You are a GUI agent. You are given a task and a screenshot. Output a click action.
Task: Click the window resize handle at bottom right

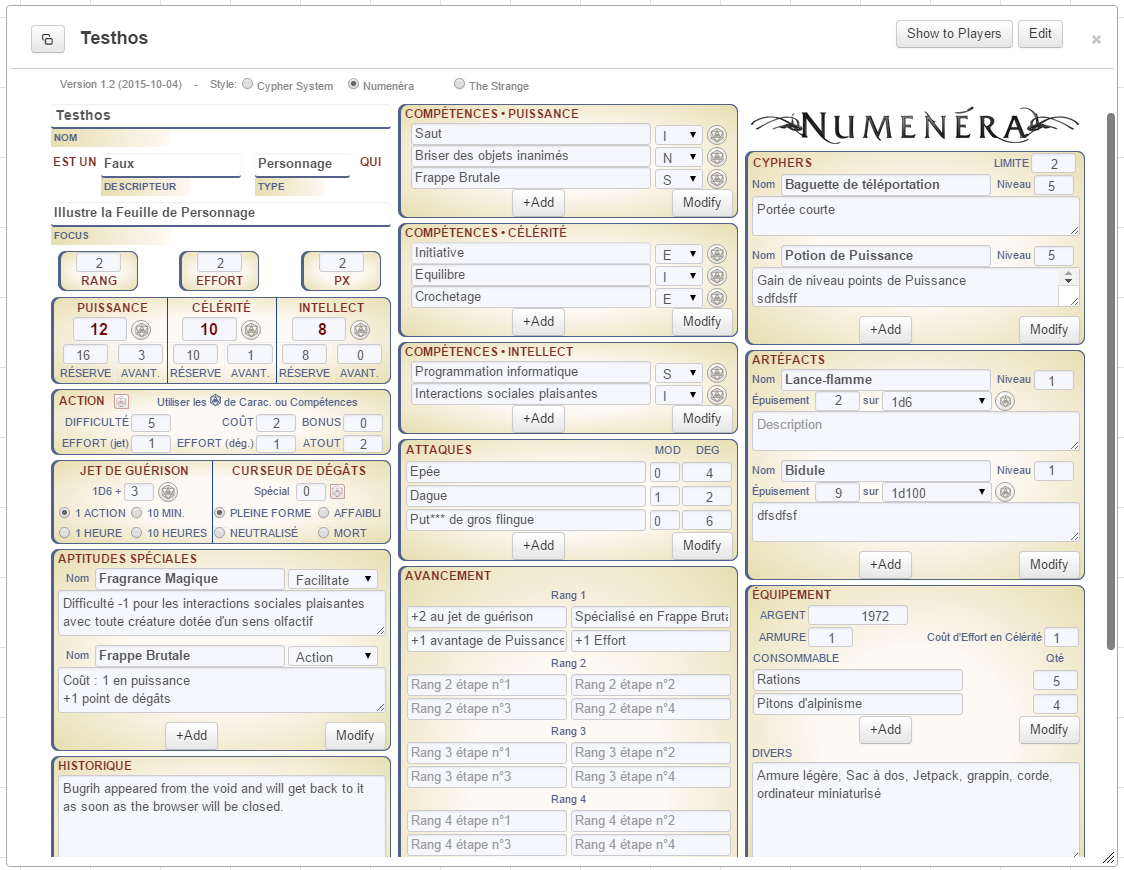click(x=1108, y=857)
